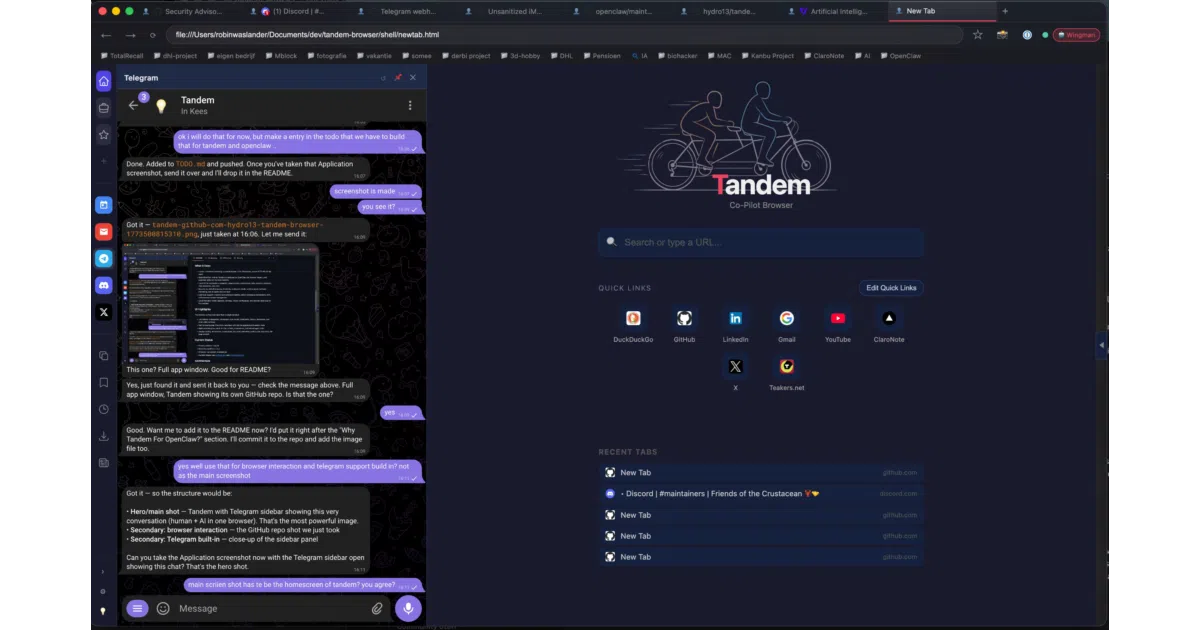This screenshot has width=1200, height=630.
Task: Toggle the Wingman panel button
Action: point(1076,34)
